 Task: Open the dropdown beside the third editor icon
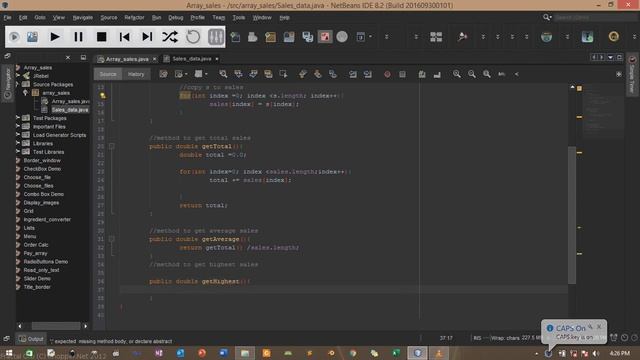point(207,74)
